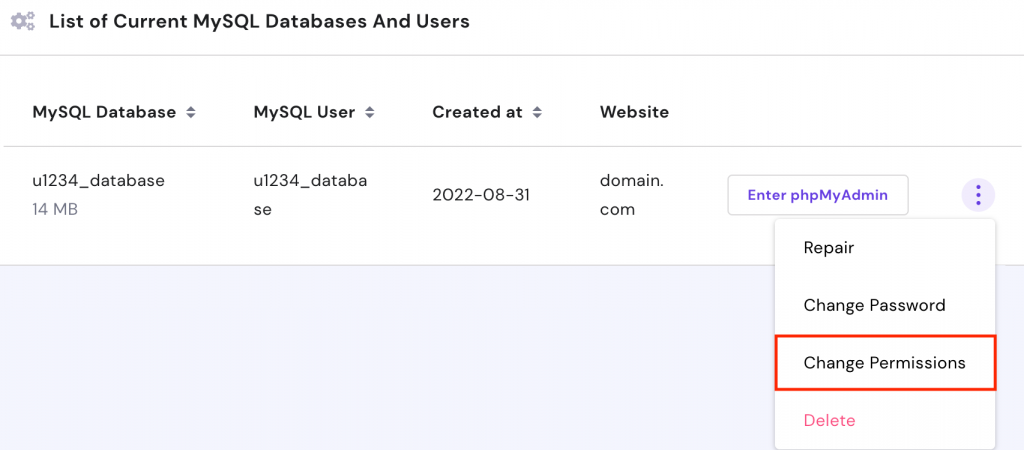Select Repair from the dropdown menu
This screenshot has height=450, width=1024.
(x=829, y=247)
